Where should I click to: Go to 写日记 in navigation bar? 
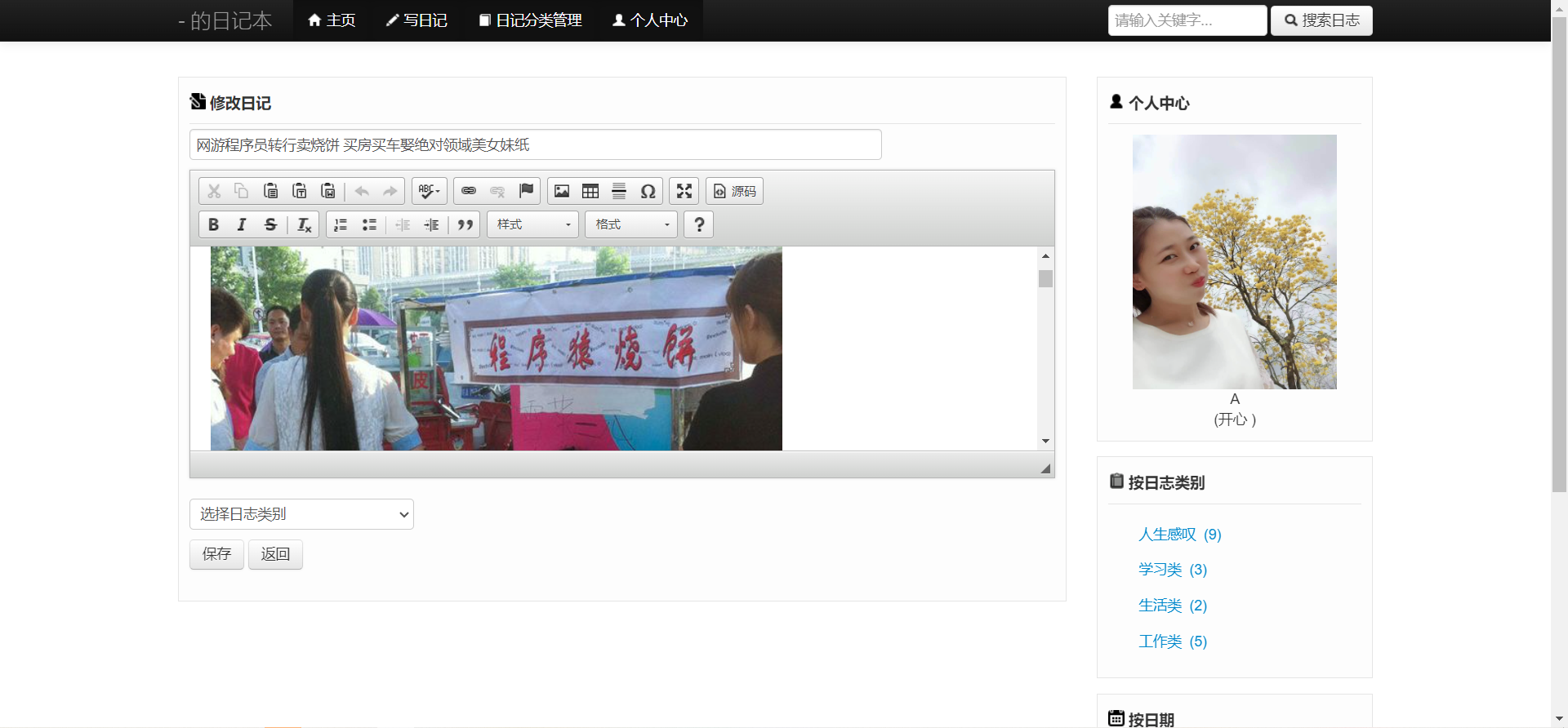click(416, 20)
